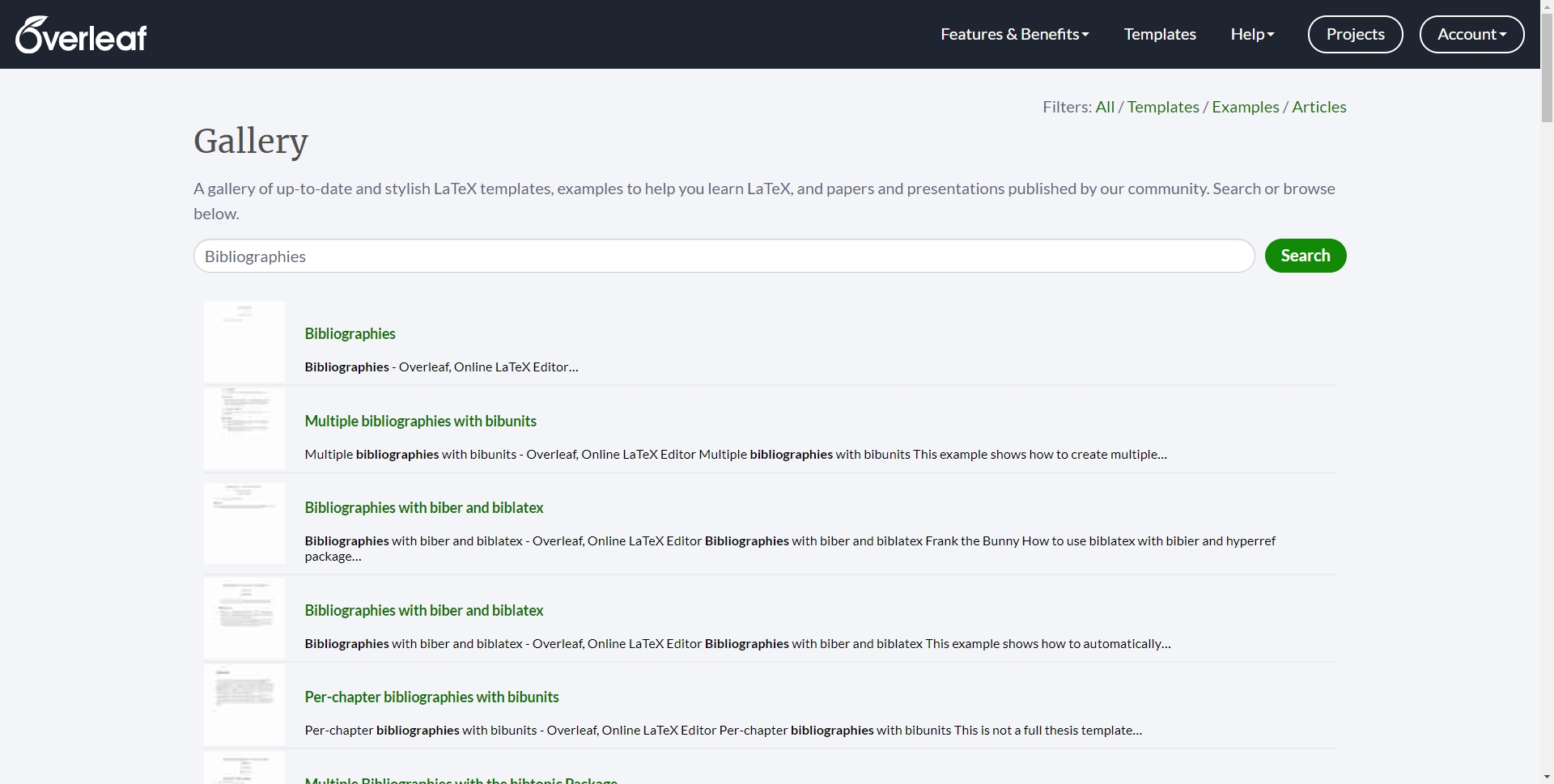Screen dimensions: 1554x784
Task: Open the Bibliographies result thumbnail
Action: (244, 341)
